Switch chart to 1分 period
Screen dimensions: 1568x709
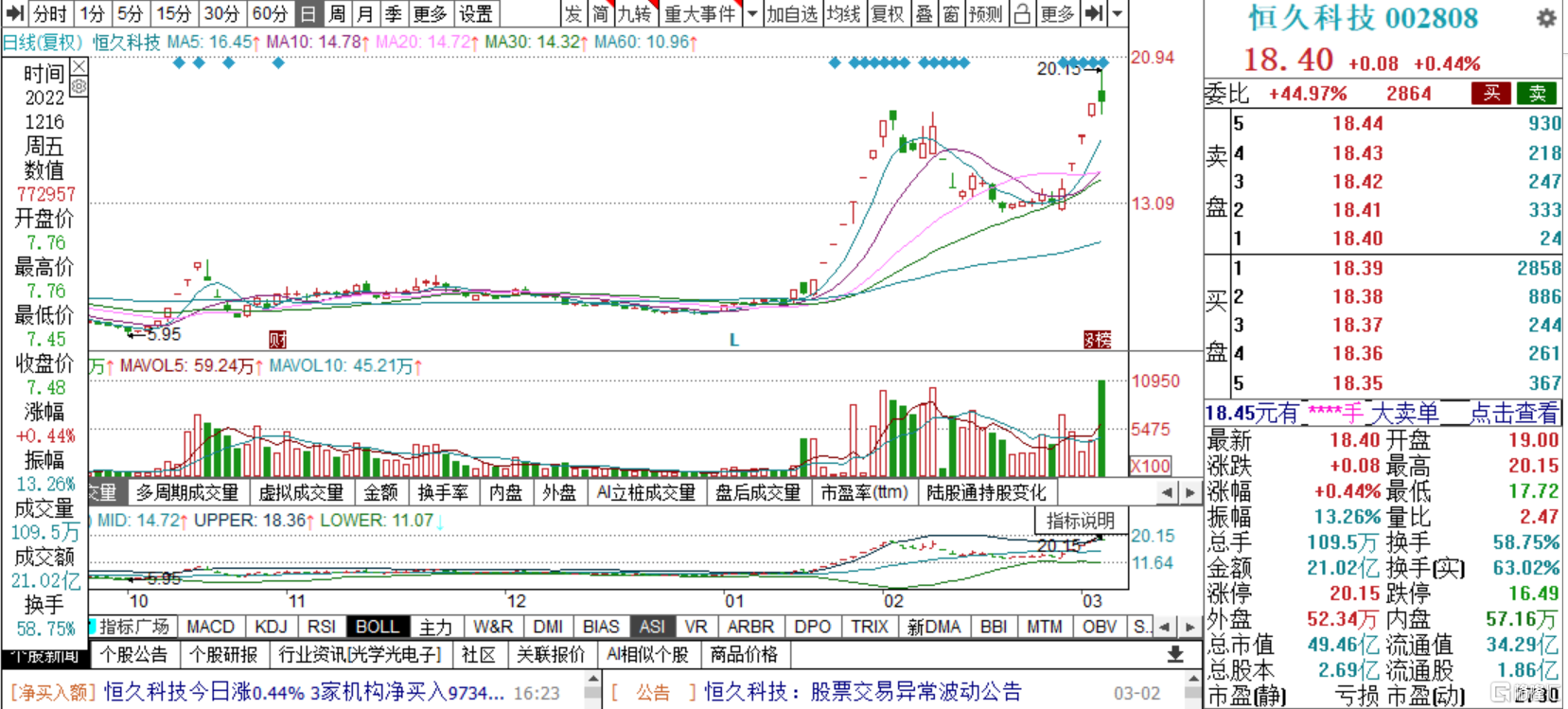point(93,13)
